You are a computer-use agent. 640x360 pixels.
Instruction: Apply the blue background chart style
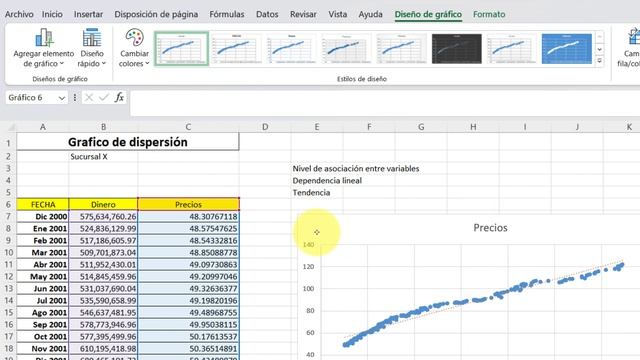(x=567, y=49)
